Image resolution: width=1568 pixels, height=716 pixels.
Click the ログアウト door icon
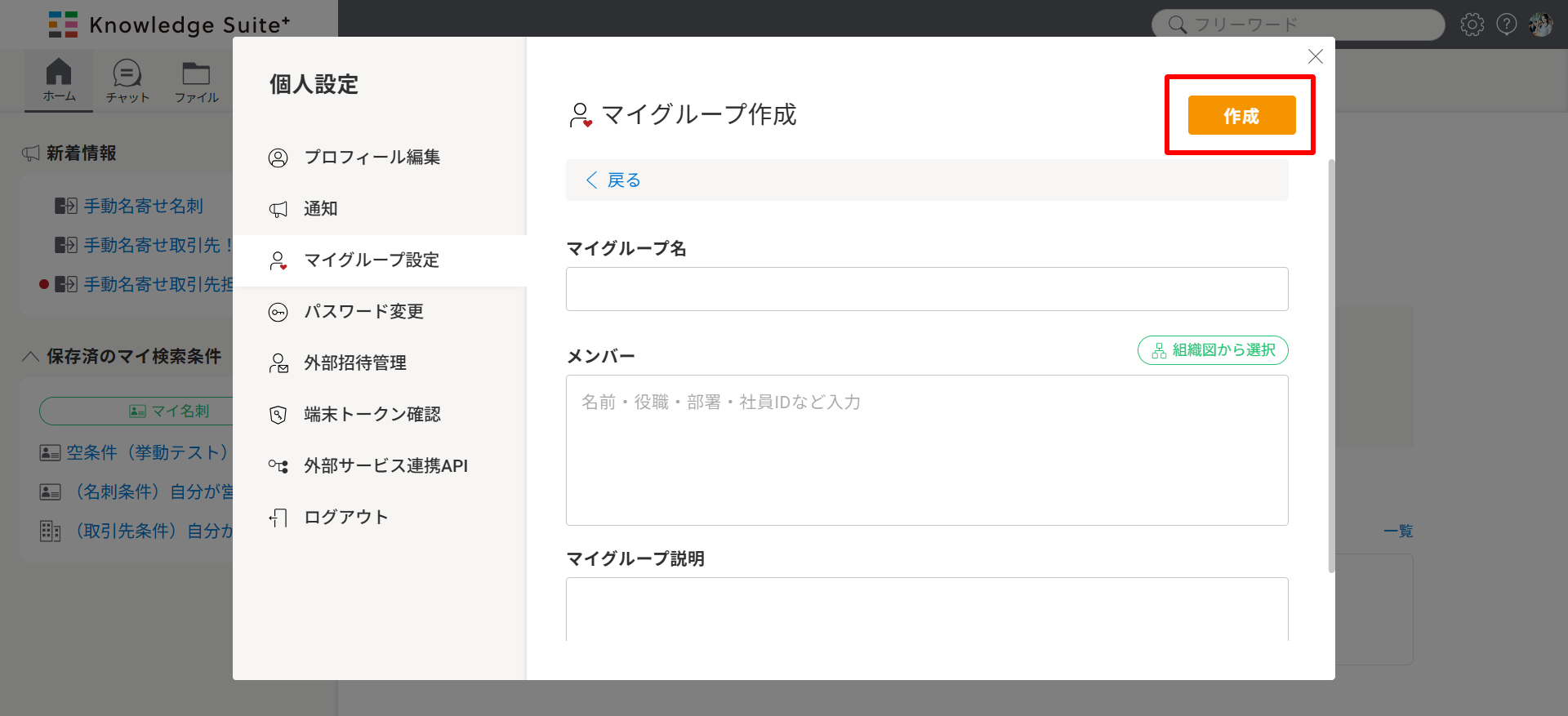tap(278, 518)
